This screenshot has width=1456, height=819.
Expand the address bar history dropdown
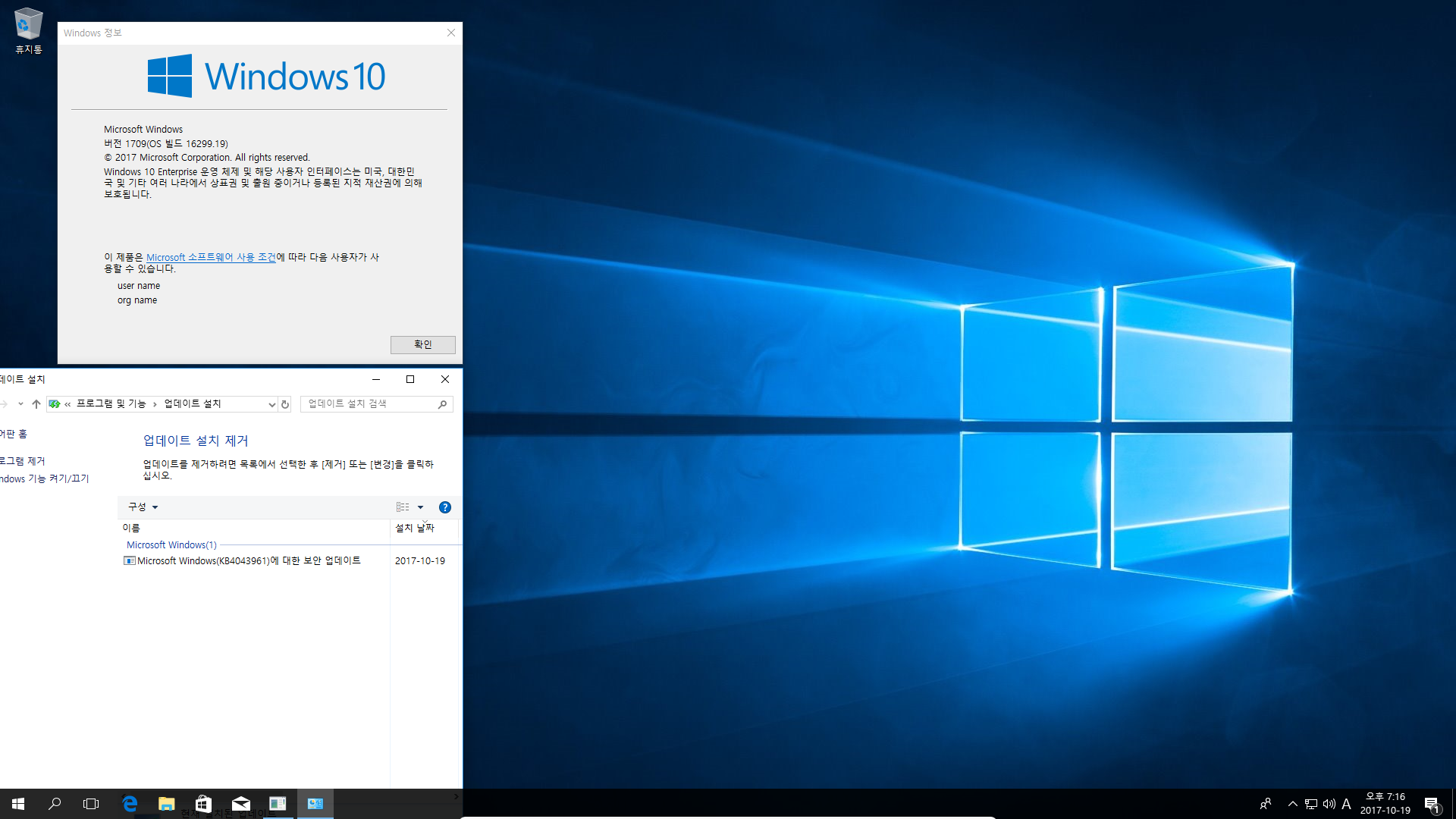coord(271,404)
